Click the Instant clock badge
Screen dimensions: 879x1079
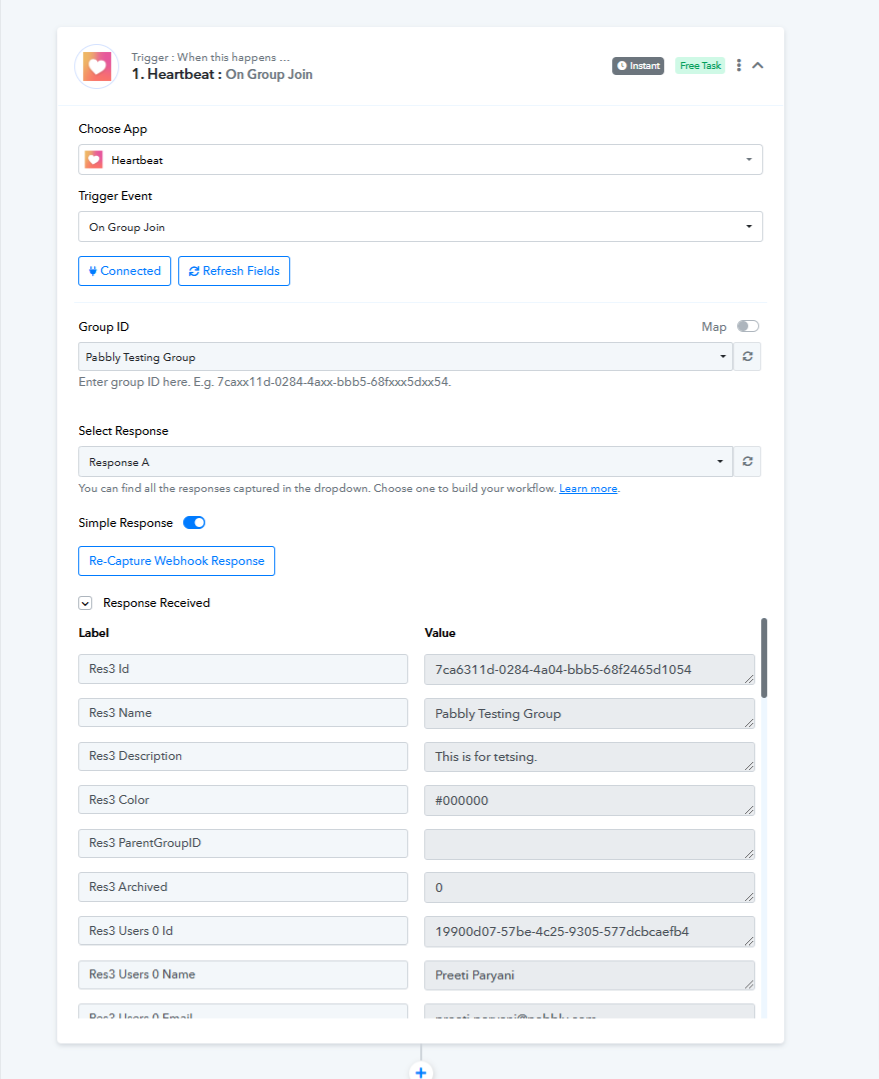[638, 66]
